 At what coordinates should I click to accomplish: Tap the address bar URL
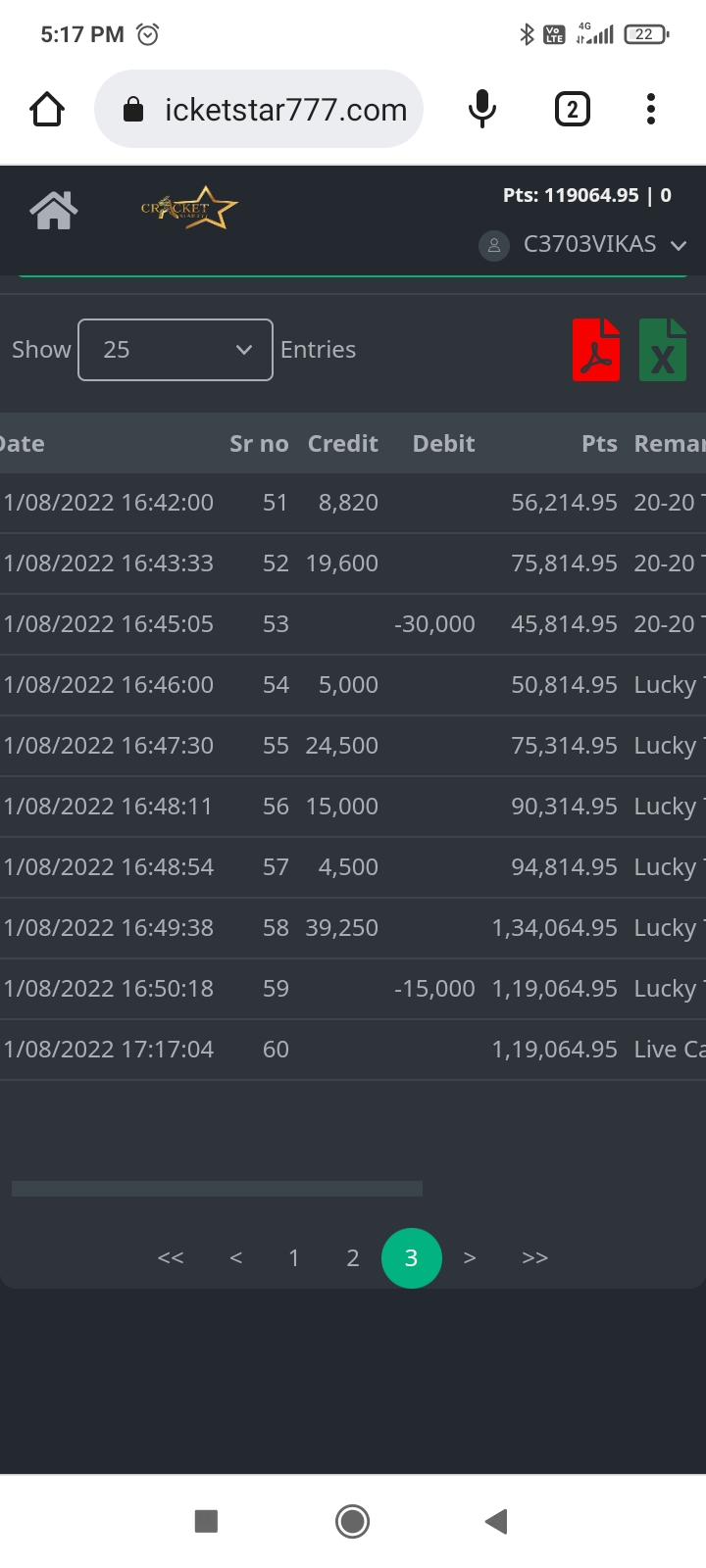click(284, 110)
